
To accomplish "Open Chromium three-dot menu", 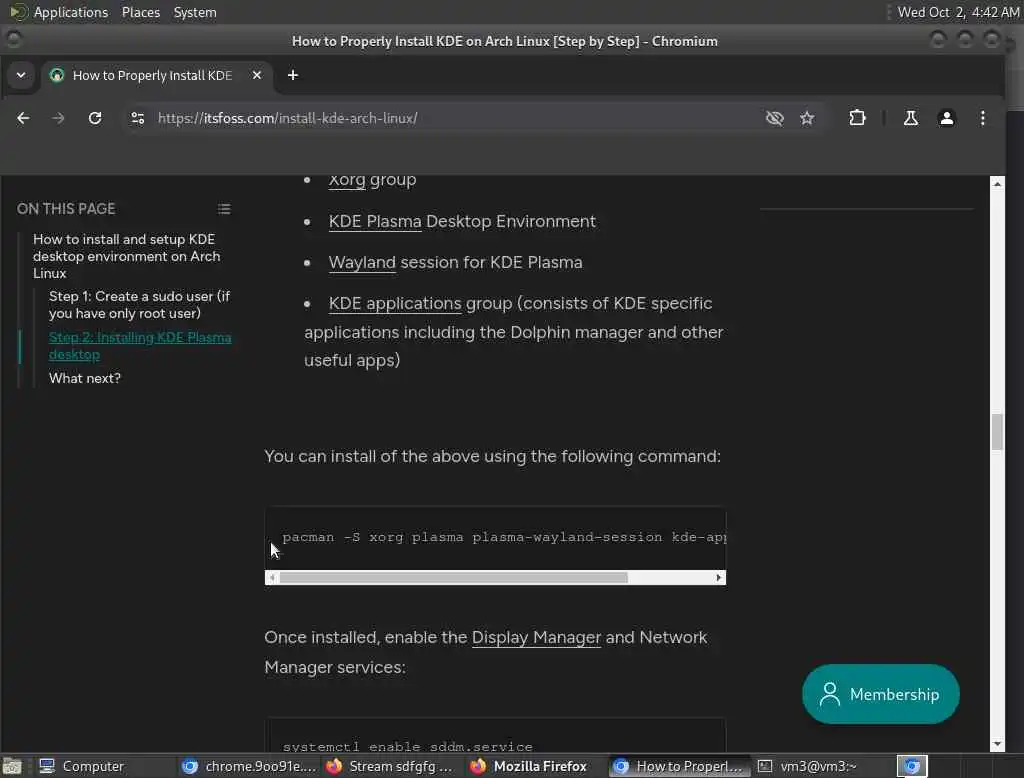I will 982,118.
